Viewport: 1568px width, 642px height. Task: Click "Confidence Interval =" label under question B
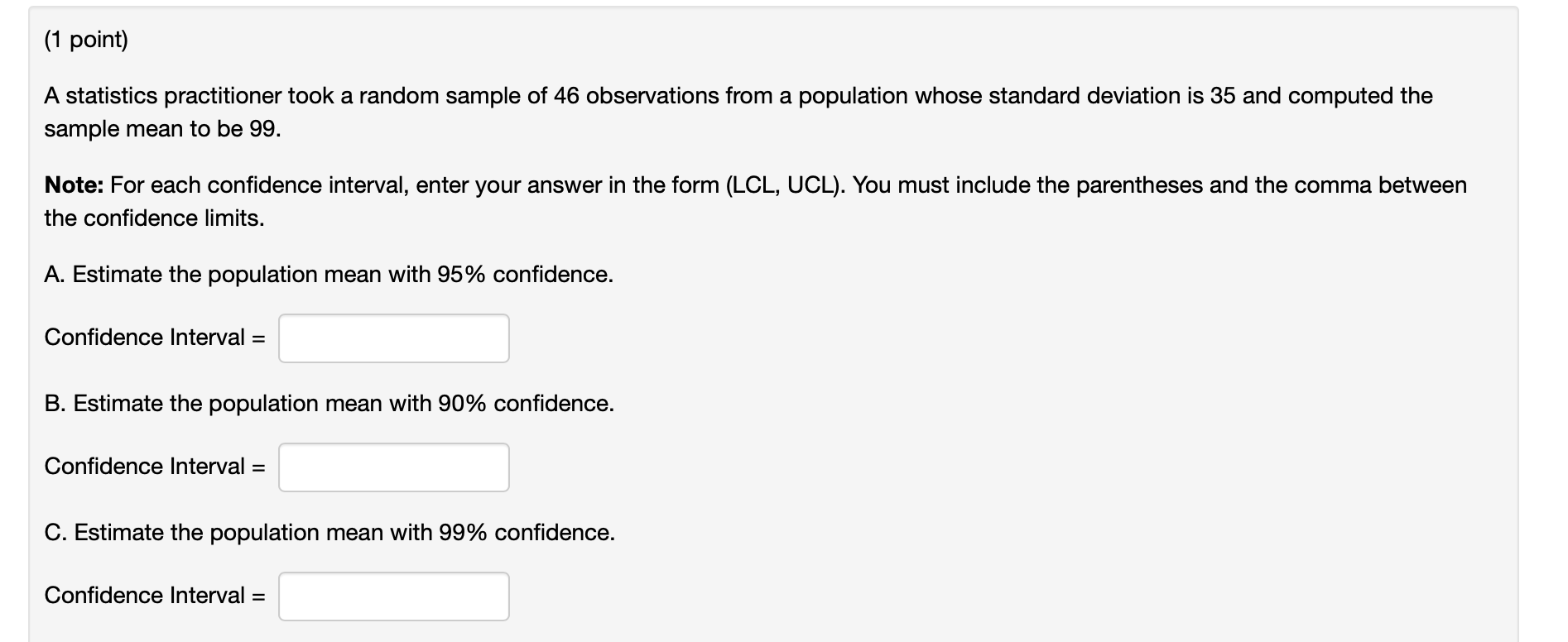pyautogui.click(x=155, y=467)
